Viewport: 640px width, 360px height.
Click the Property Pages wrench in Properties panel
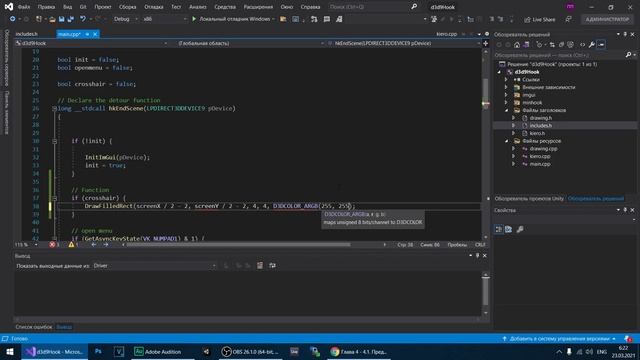(520, 229)
